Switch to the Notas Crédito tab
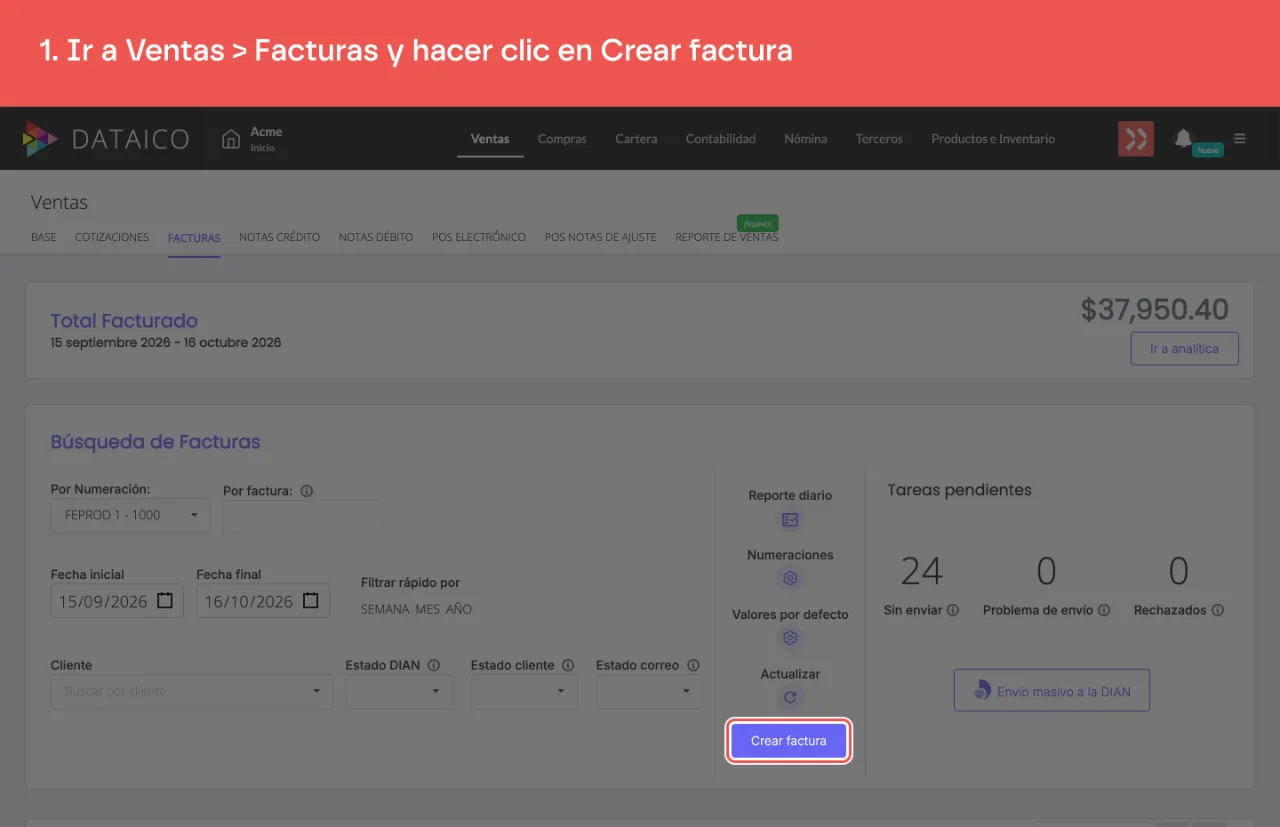This screenshot has height=827, width=1280. (280, 238)
